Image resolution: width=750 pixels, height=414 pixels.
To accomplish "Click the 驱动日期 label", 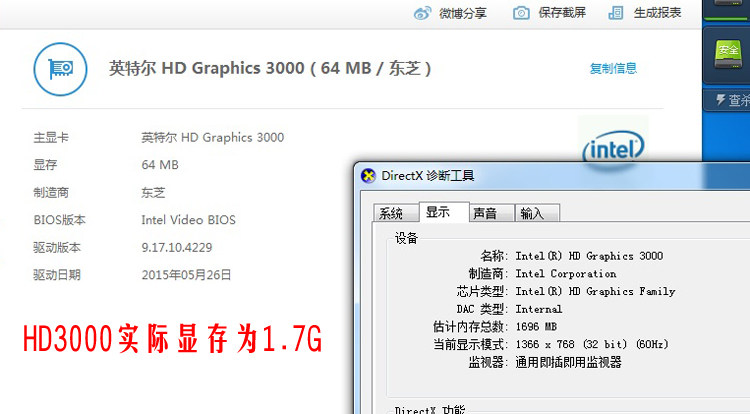I will pos(57,275).
